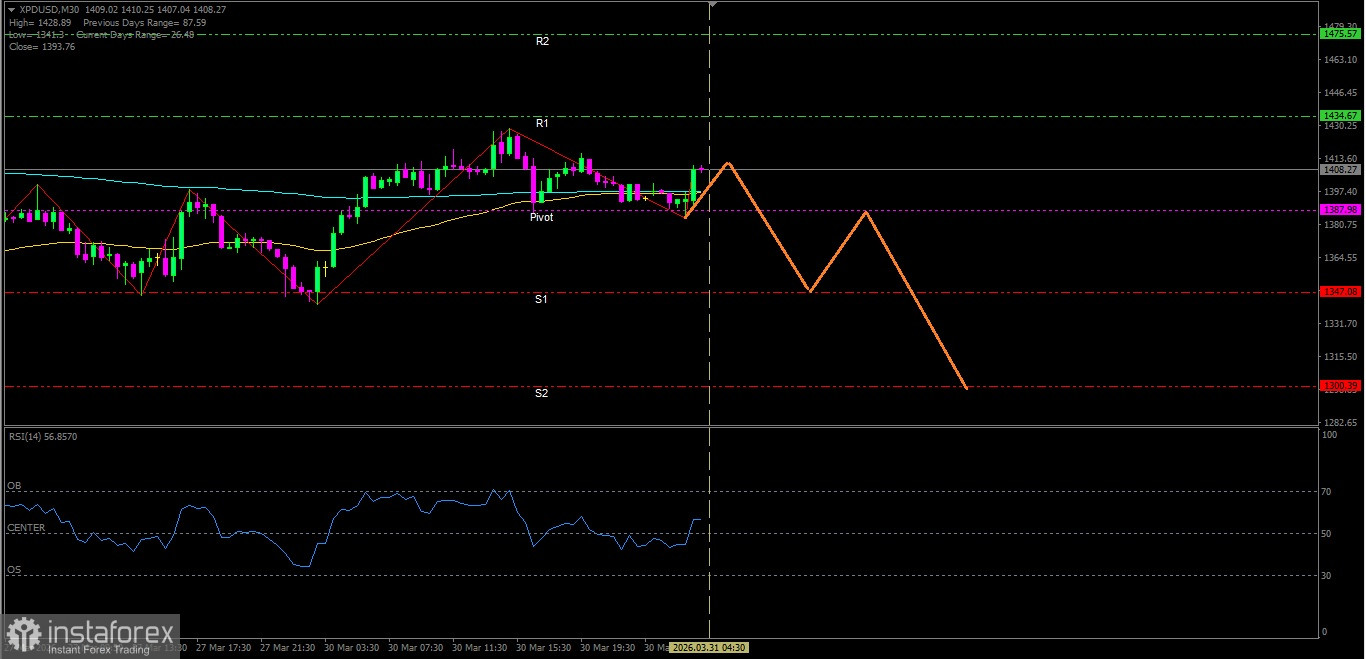Click the 1434.67 green price tag
1366x659 pixels.
[x=1339, y=116]
